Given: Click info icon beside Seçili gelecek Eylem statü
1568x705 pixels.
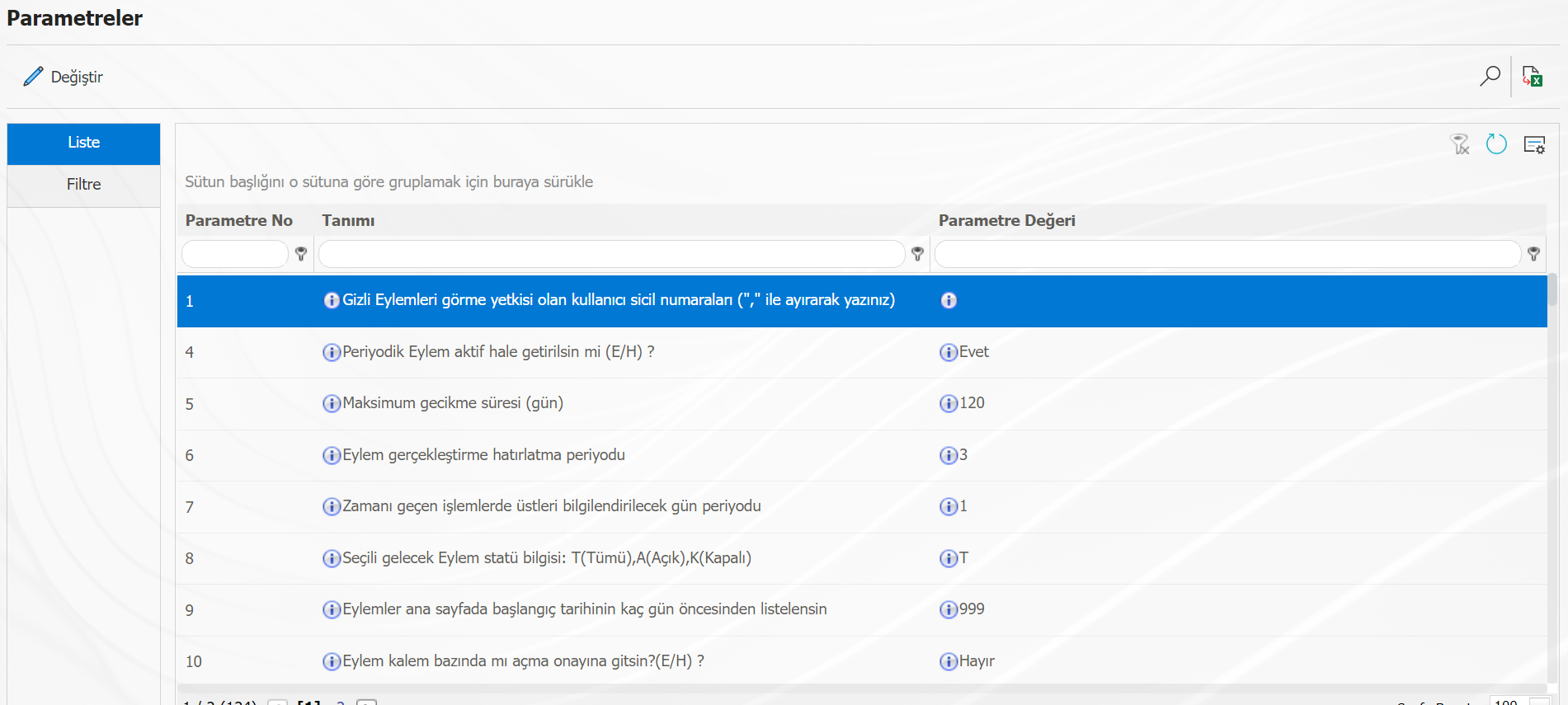Looking at the screenshot, I should [332, 558].
